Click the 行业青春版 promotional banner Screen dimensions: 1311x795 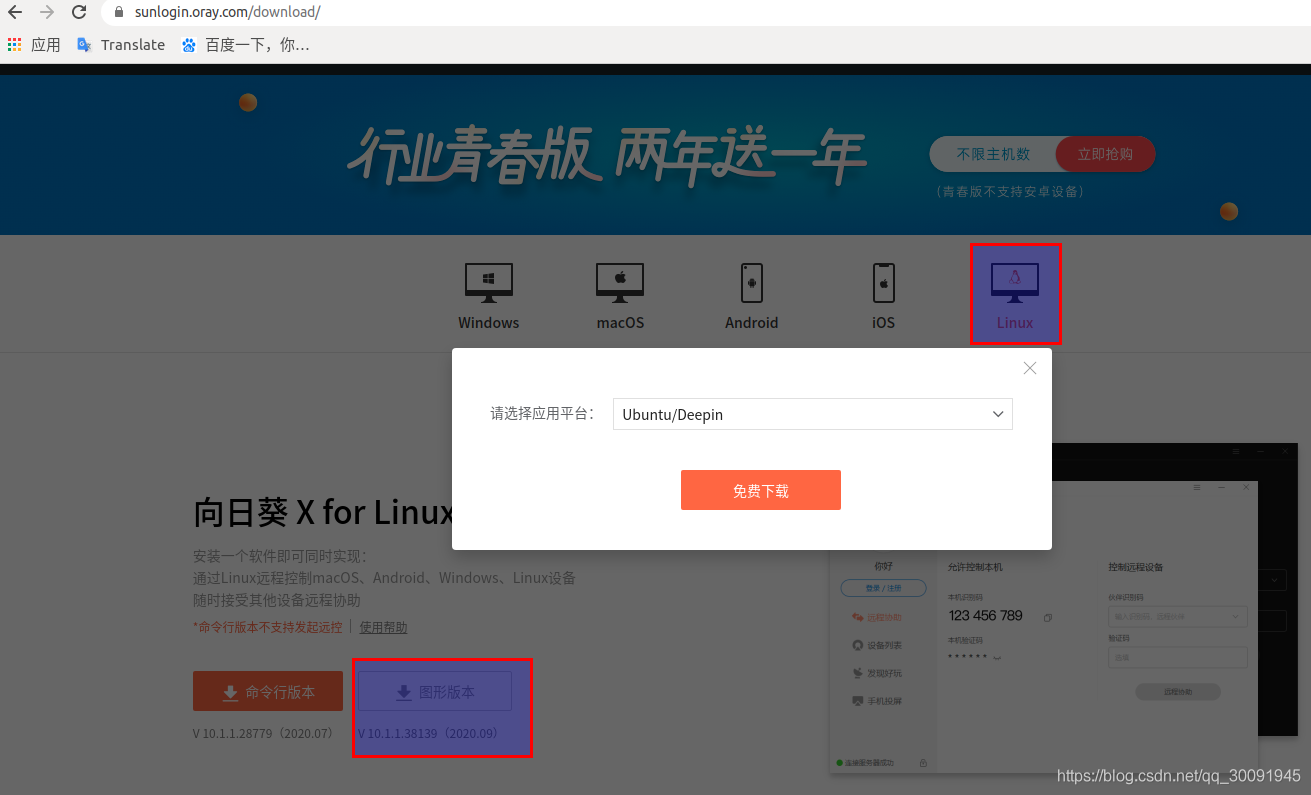606,157
